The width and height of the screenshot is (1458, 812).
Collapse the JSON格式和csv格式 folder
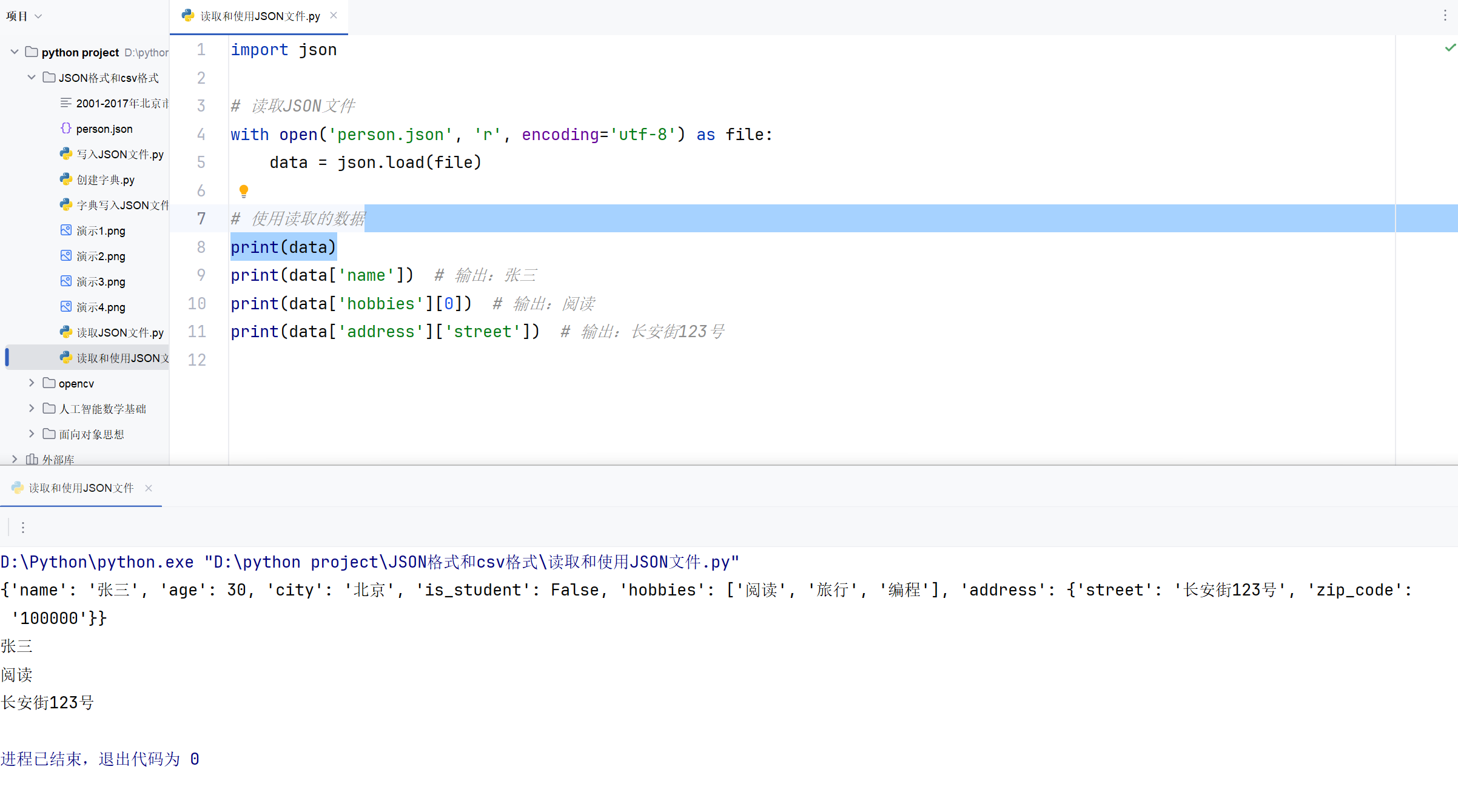click(x=32, y=78)
